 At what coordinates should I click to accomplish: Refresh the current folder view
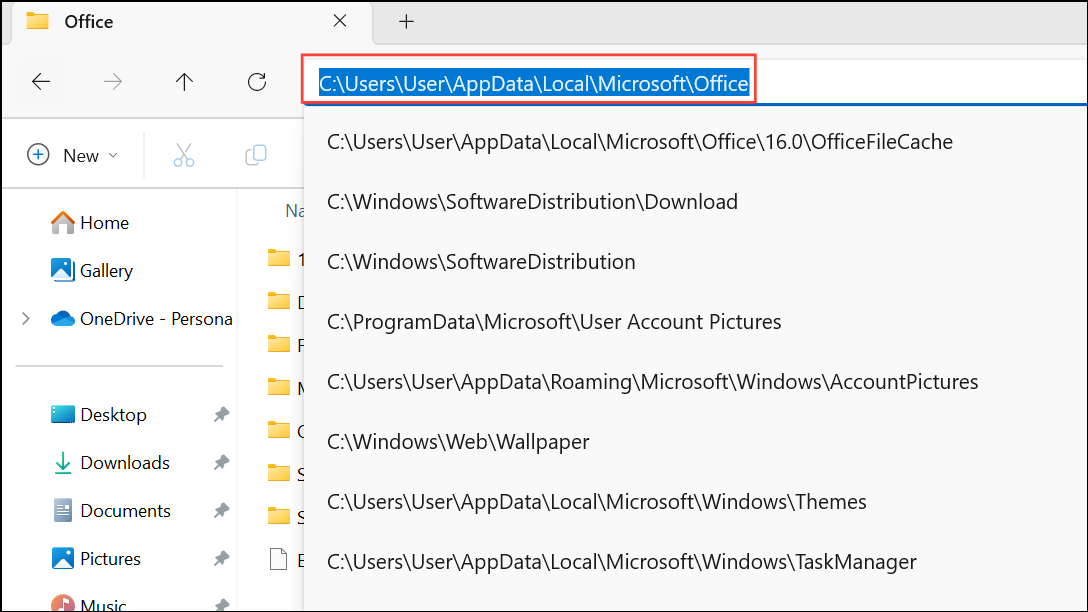coord(257,82)
